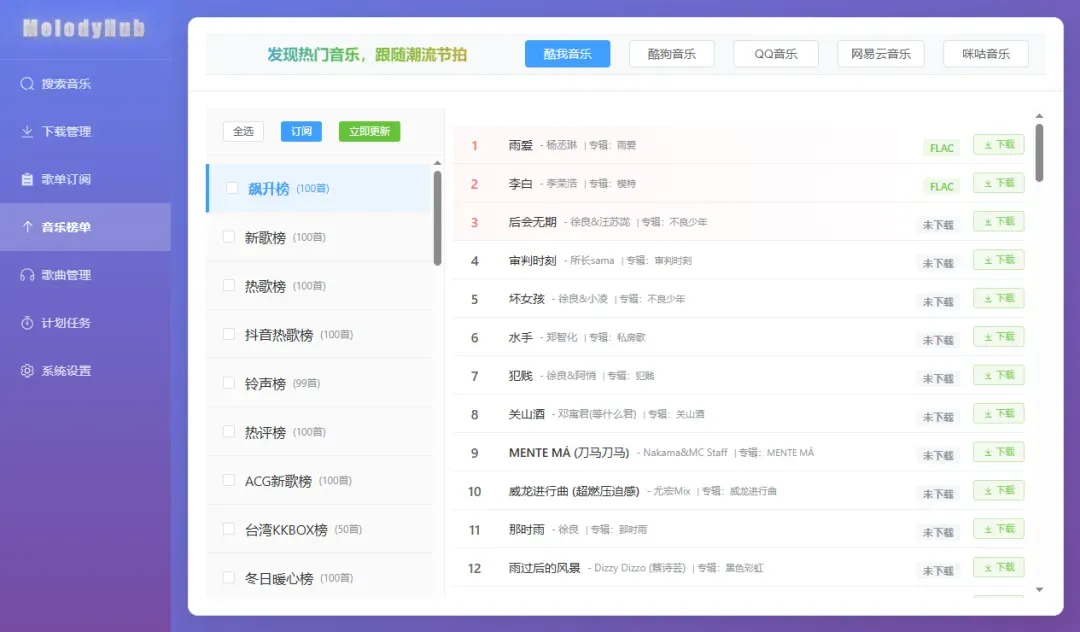1080x632 pixels.
Task: Open download management via its arrow icon
Action: (x=27, y=132)
